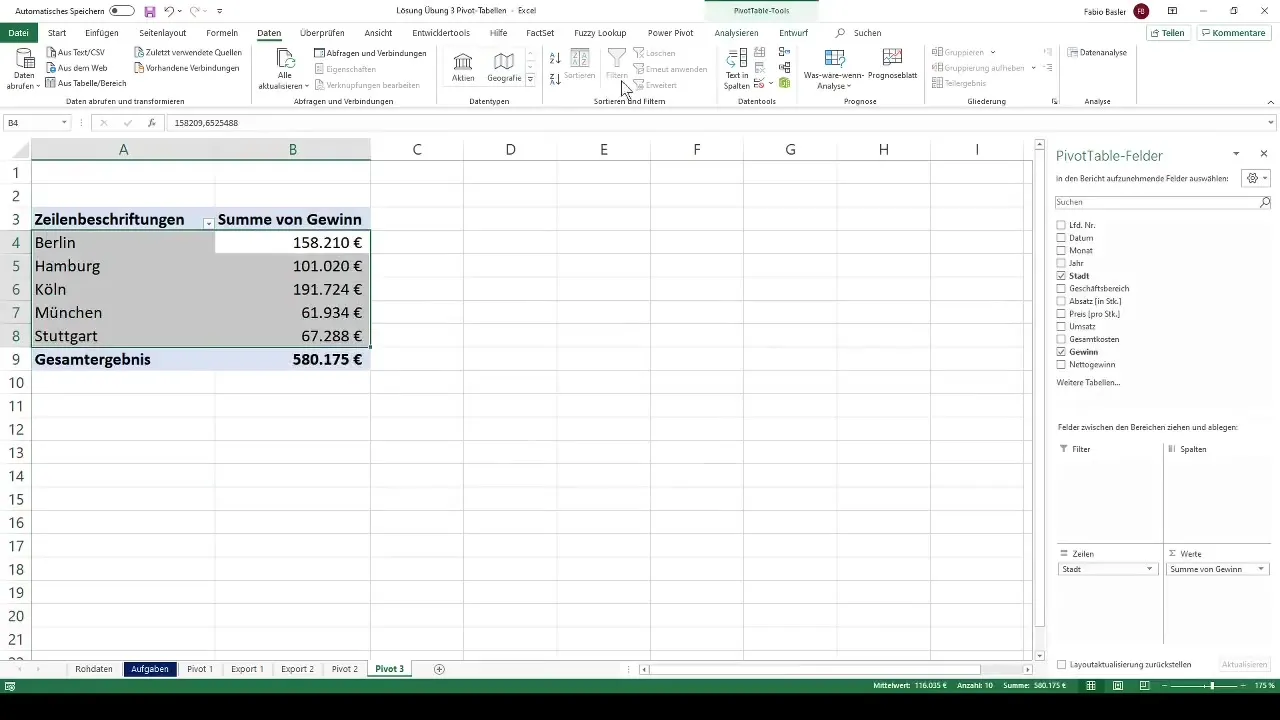This screenshot has width=1280, height=720.
Task: Open Vorhandene Verbindungen
Action: (186, 68)
